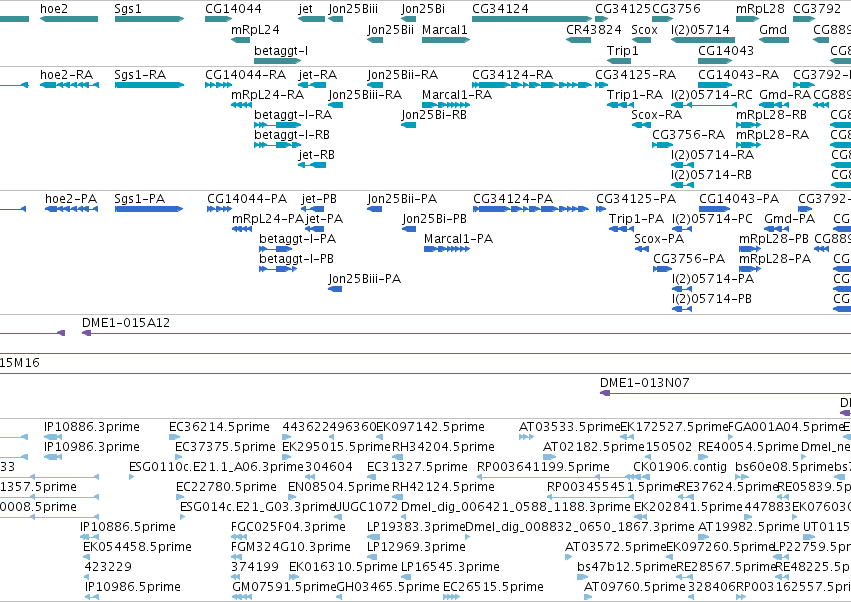Screen dimensions: 851x602
Task: Click the Marcal1 gene label
Action: [x=444, y=30]
